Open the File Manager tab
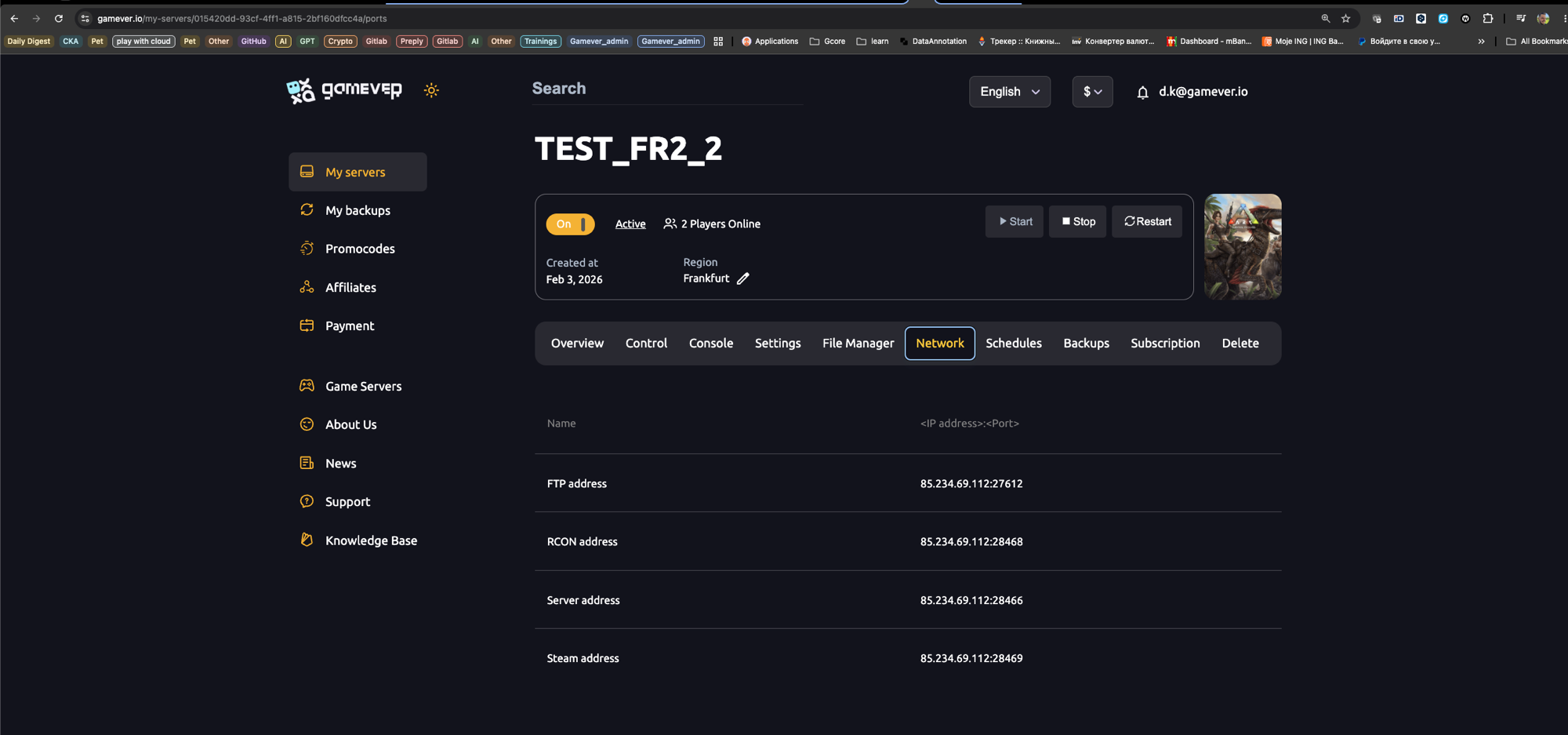Image resolution: width=1568 pixels, height=735 pixels. (x=858, y=344)
